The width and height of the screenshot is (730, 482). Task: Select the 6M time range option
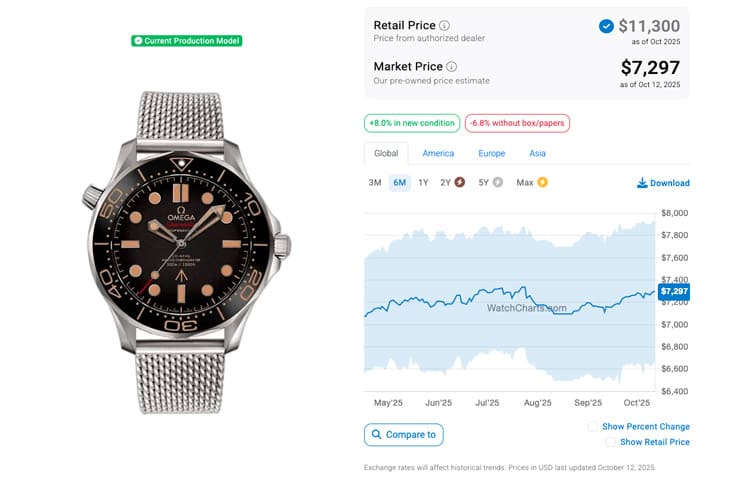(x=399, y=183)
